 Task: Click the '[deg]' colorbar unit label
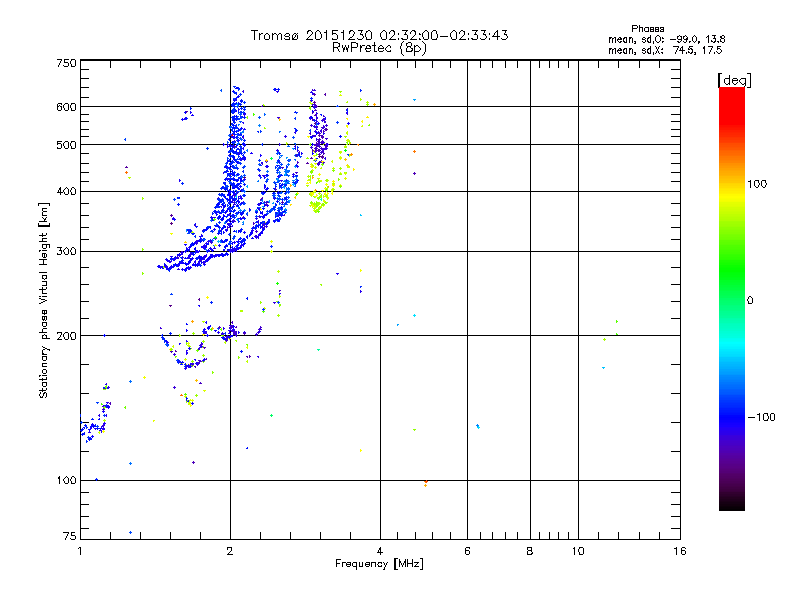pos(734,80)
